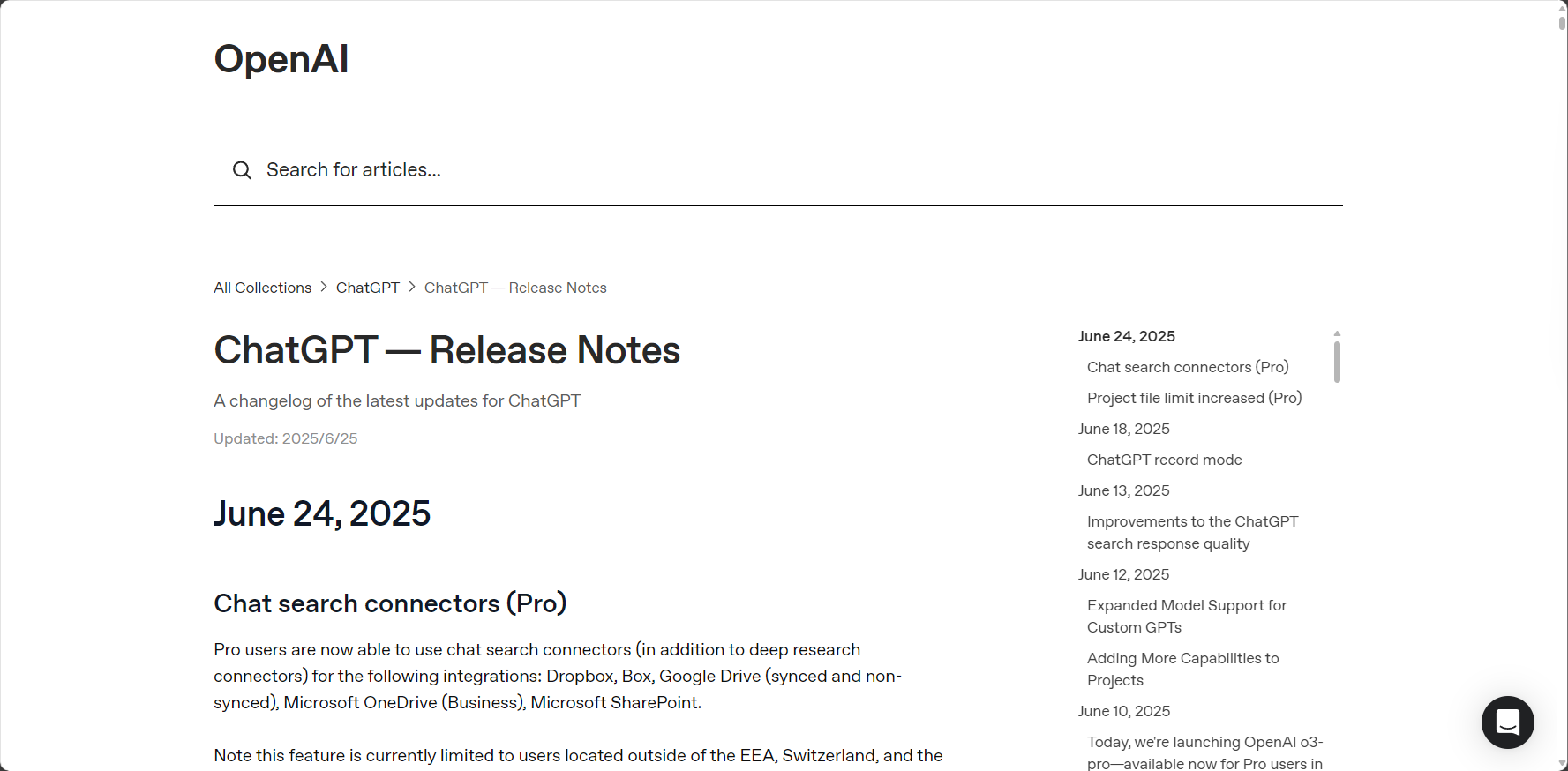Image resolution: width=1568 pixels, height=771 pixels.
Task: Jump to June 24, 2025 section
Action: [x=1127, y=336]
